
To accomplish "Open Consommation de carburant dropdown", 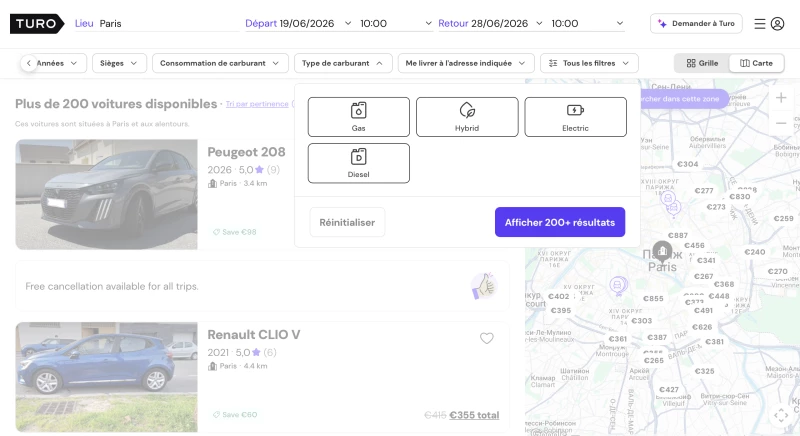I will (x=220, y=63).
